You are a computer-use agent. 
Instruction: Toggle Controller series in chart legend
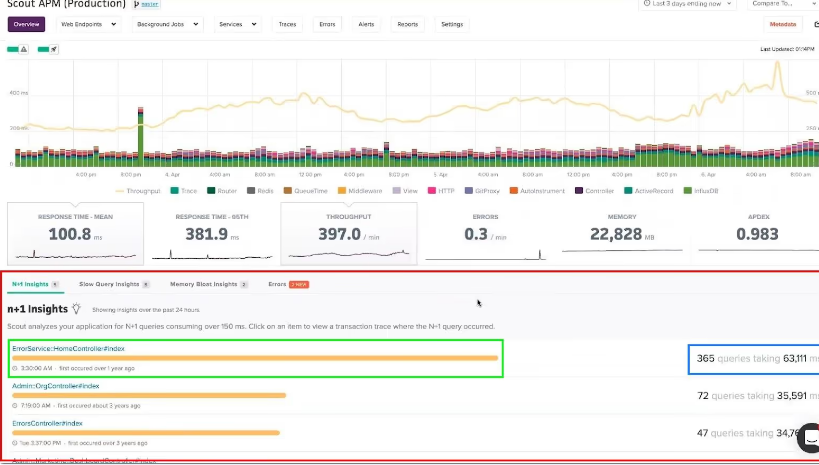click(594, 191)
